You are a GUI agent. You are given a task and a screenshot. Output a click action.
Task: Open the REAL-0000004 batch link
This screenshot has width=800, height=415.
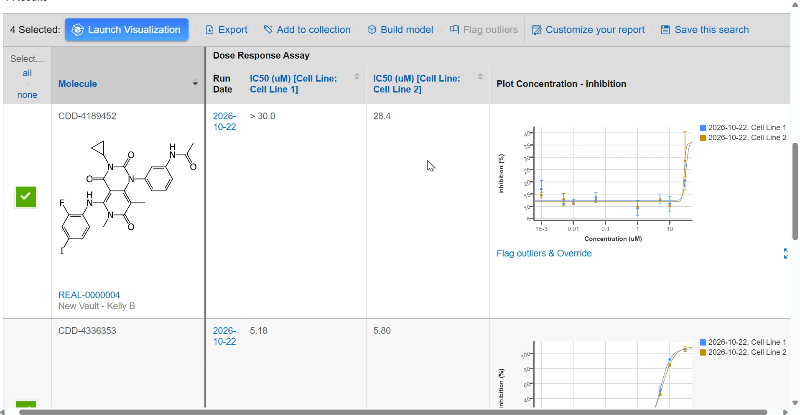[x=89, y=295]
